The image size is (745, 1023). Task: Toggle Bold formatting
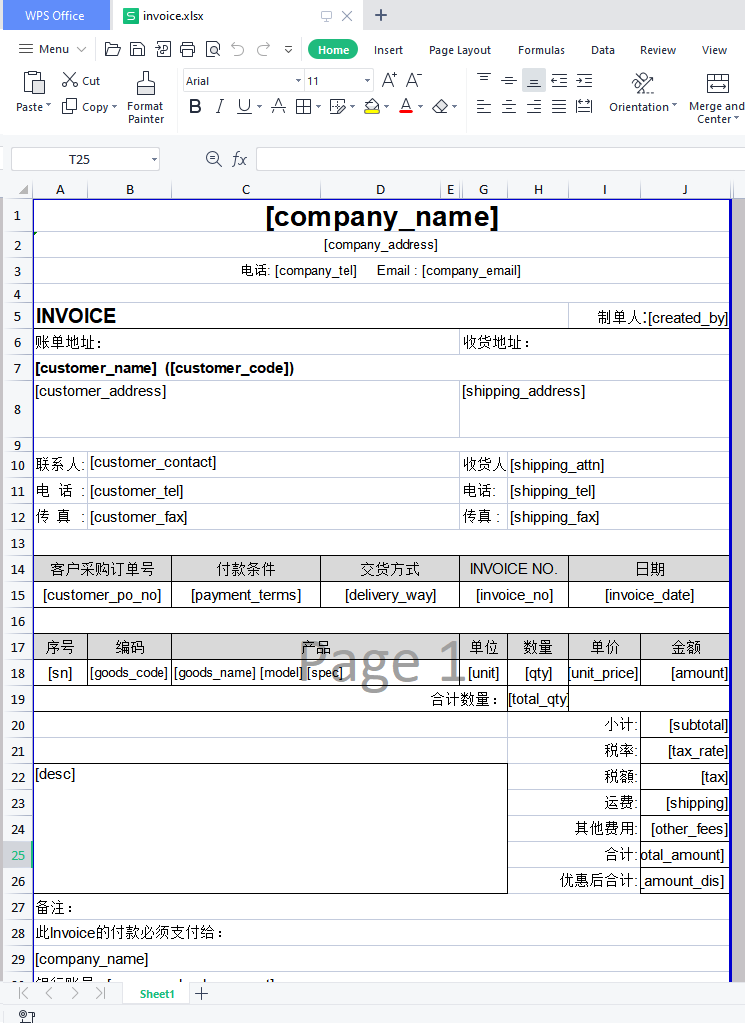click(195, 106)
